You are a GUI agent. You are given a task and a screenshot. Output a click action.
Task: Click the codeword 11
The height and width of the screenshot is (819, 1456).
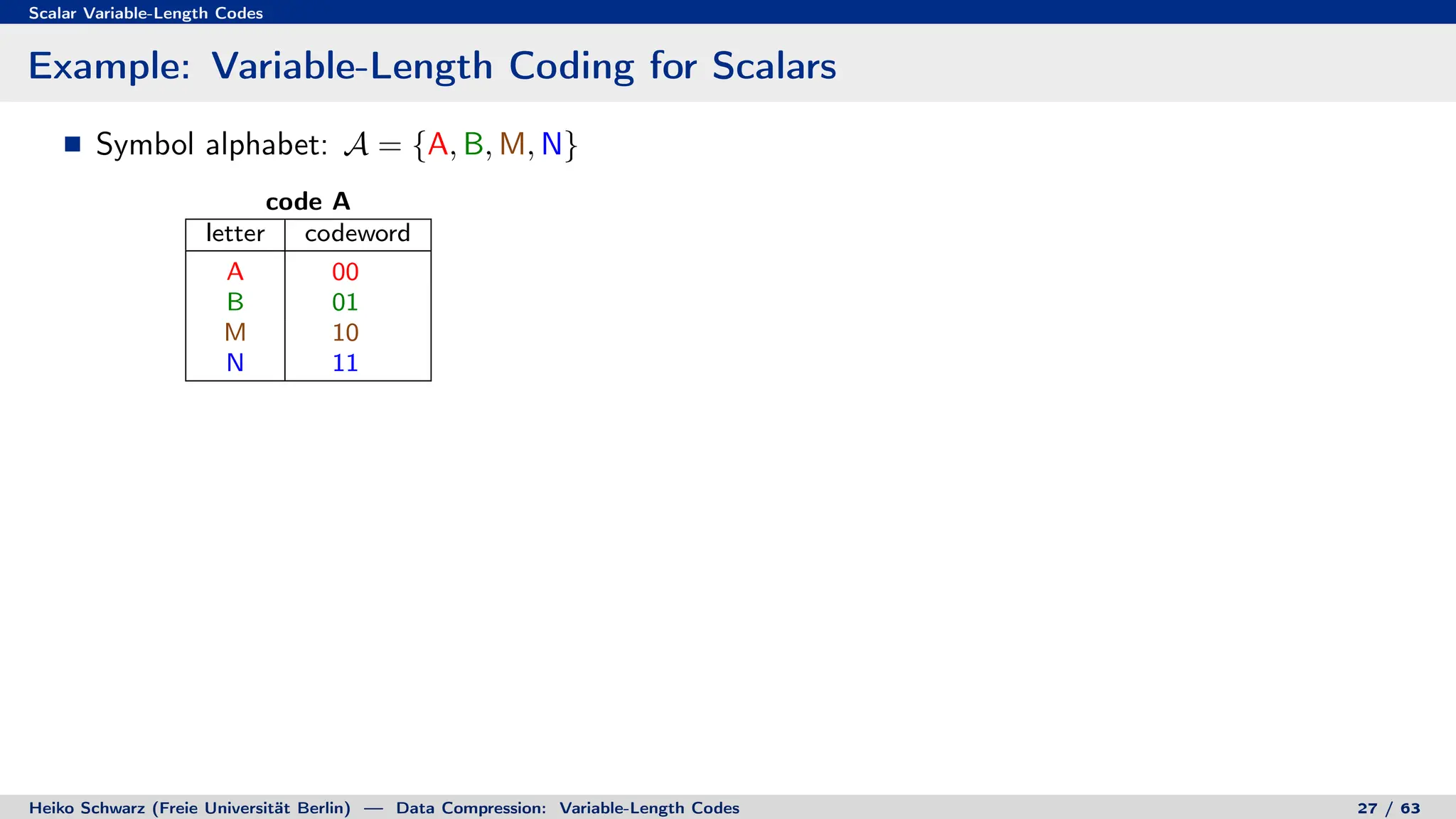coord(346,363)
